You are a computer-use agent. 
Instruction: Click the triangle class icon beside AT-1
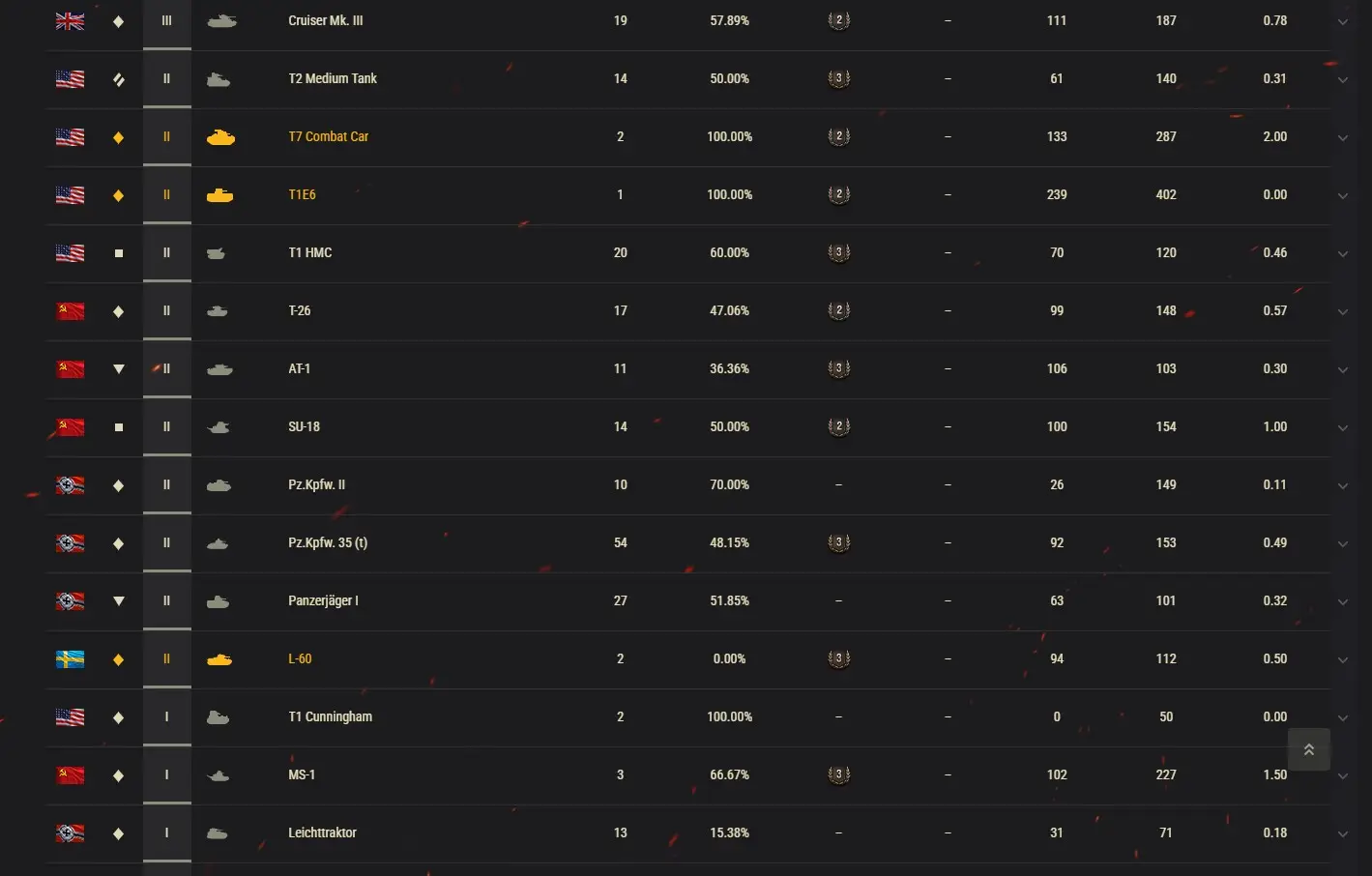pyautogui.click(x=119, y=369)
